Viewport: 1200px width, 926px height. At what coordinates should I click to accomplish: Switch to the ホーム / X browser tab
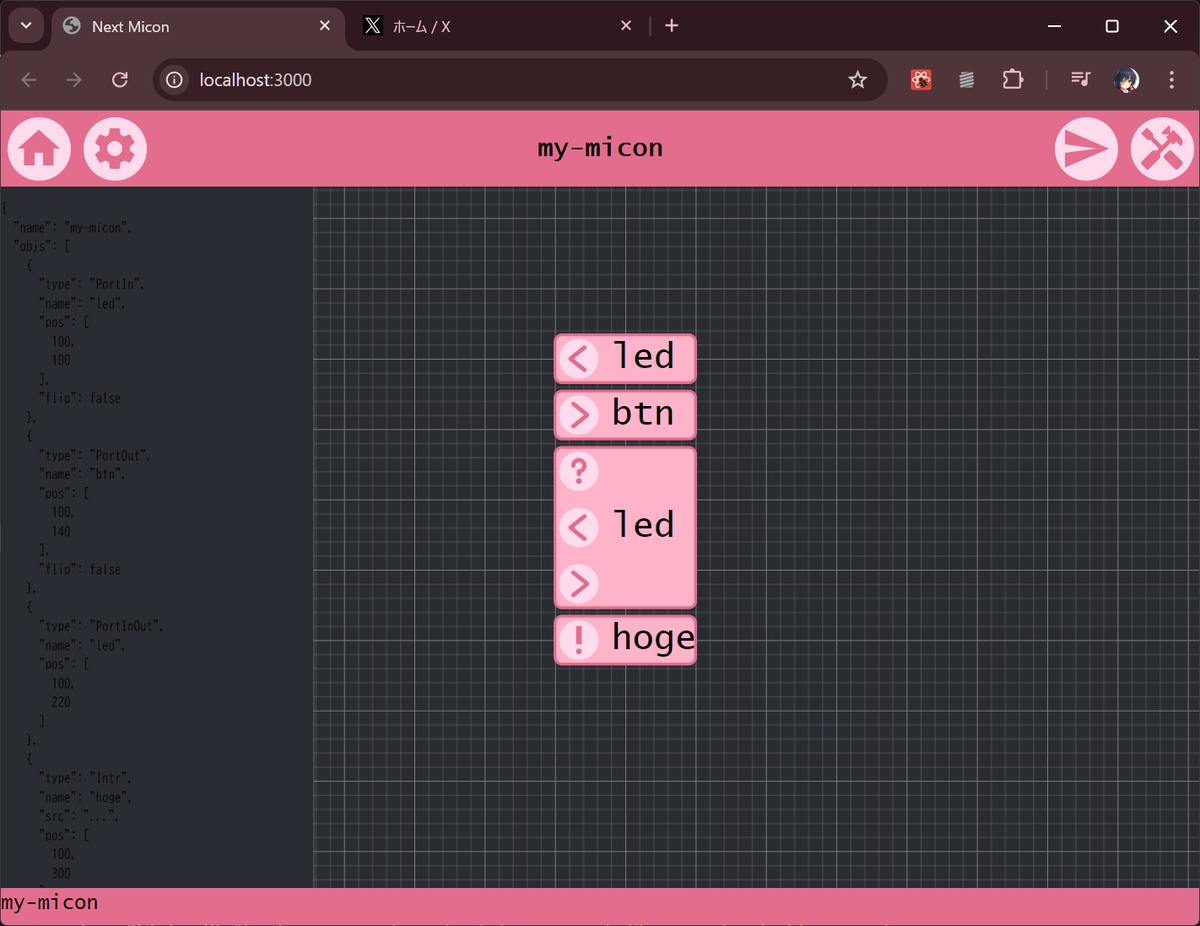tap(498, 27)
